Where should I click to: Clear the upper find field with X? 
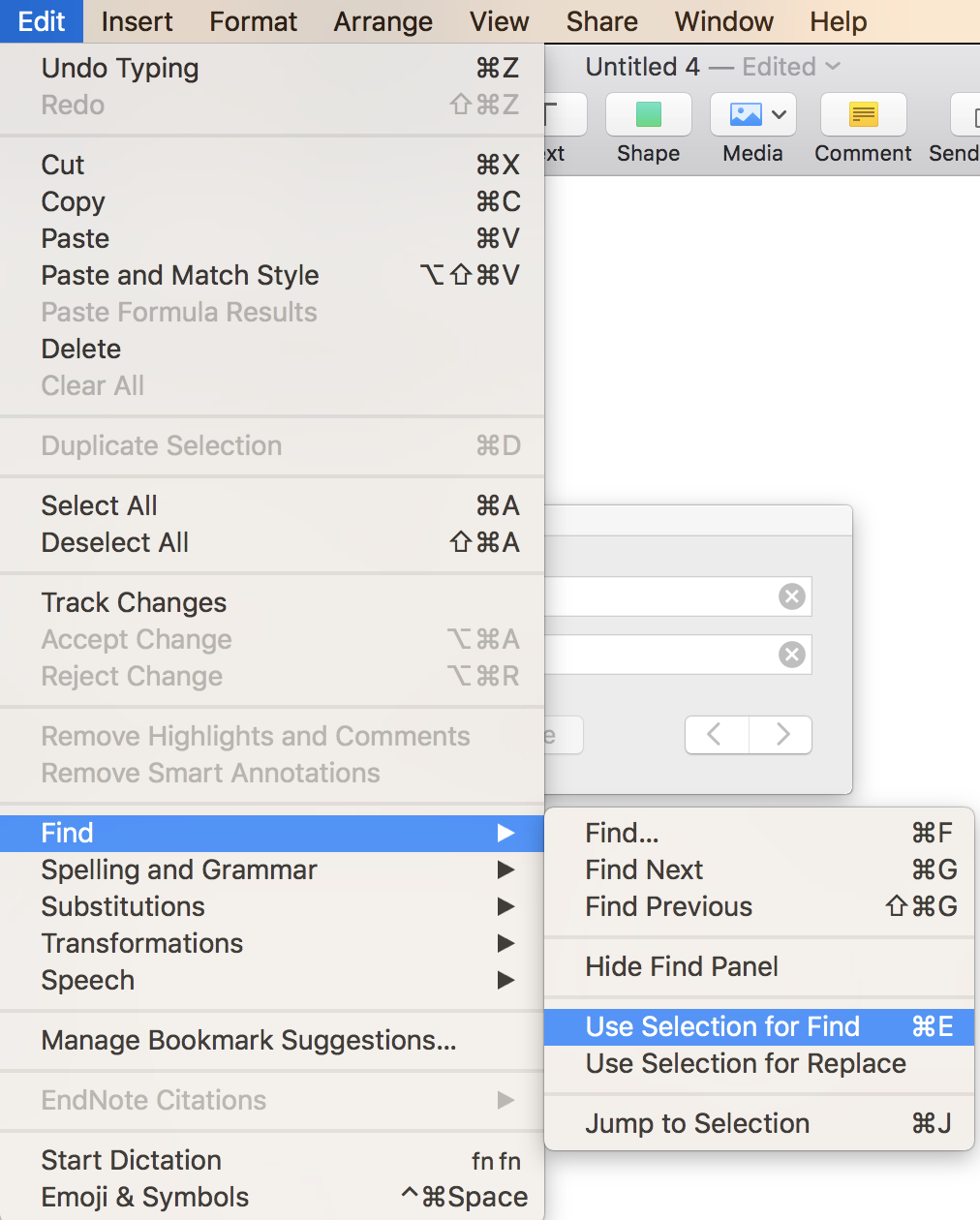[792, 596]
